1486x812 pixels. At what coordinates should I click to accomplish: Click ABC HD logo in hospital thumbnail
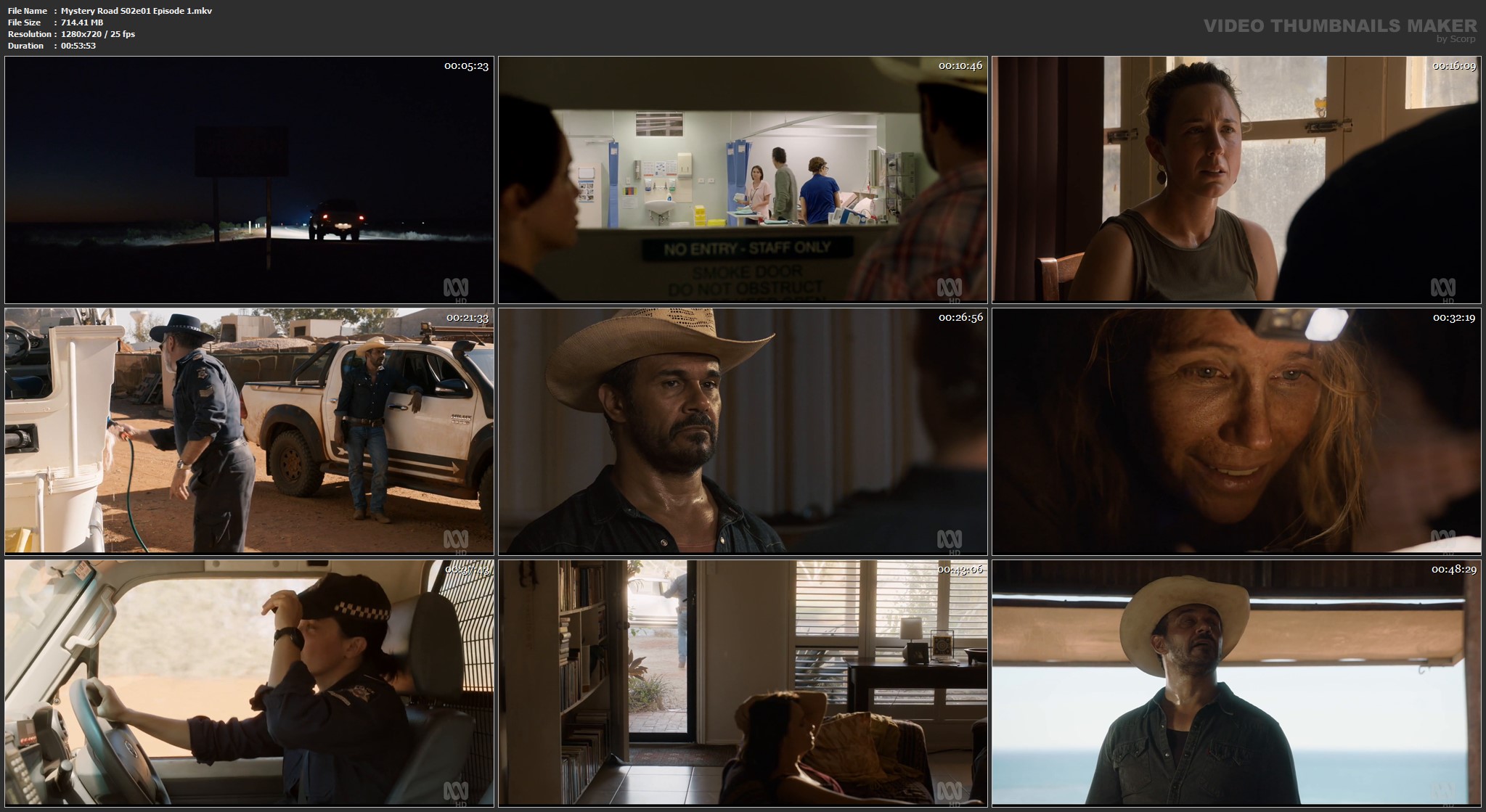point(949,289)
